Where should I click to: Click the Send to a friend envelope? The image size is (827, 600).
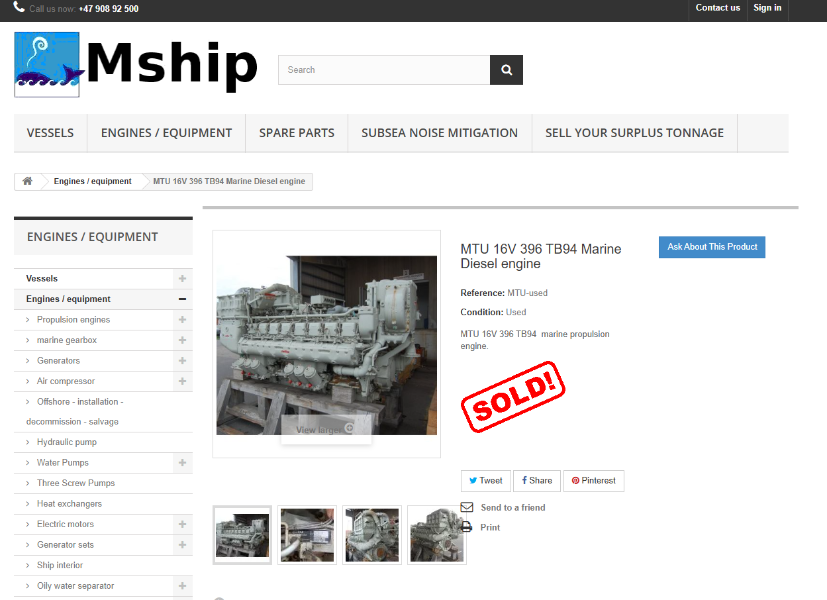coord(467,507)
